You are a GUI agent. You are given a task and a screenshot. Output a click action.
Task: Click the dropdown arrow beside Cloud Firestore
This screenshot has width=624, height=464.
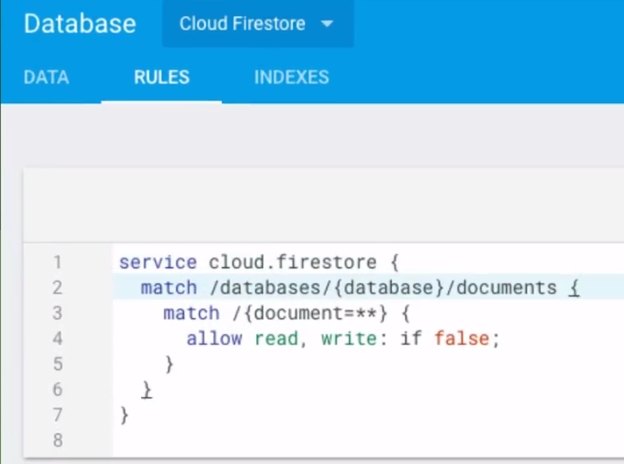point(326,24)
